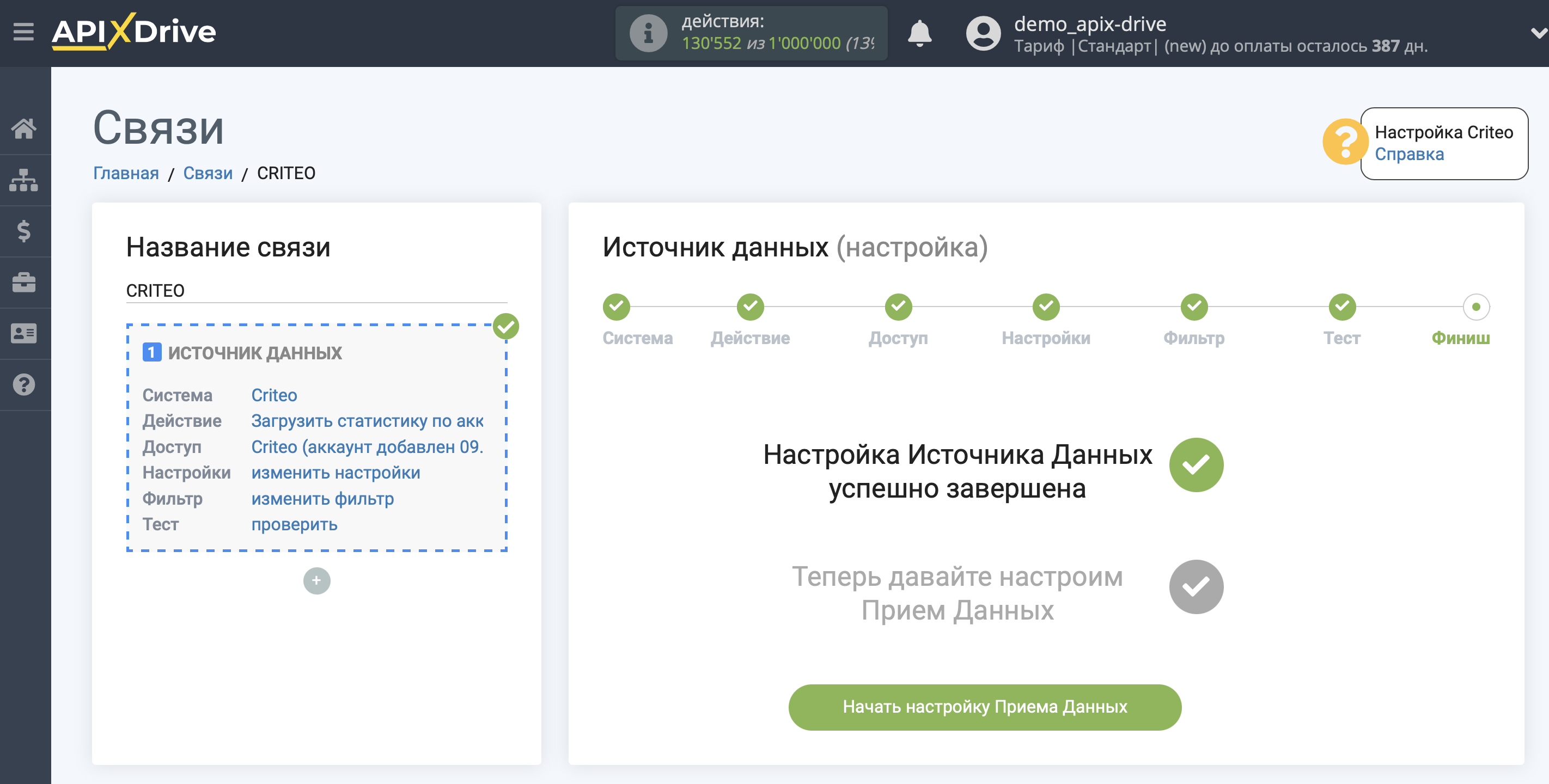Go to Доступ step
Screen dimensions: 1549x784
[x=898, y=338]
